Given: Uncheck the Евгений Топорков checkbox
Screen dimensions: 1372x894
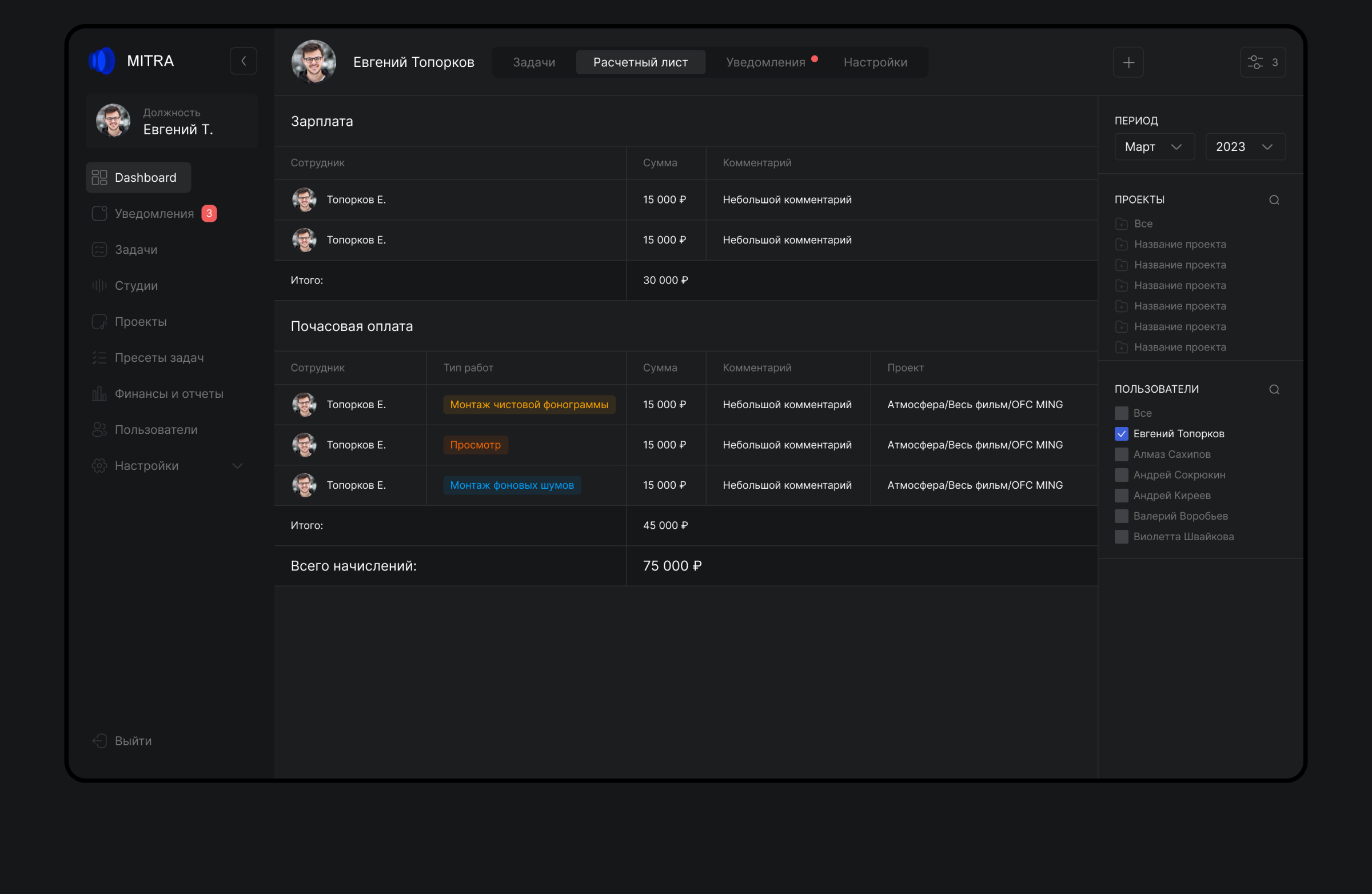Looking at the screenshot, I should (1121, 434).
